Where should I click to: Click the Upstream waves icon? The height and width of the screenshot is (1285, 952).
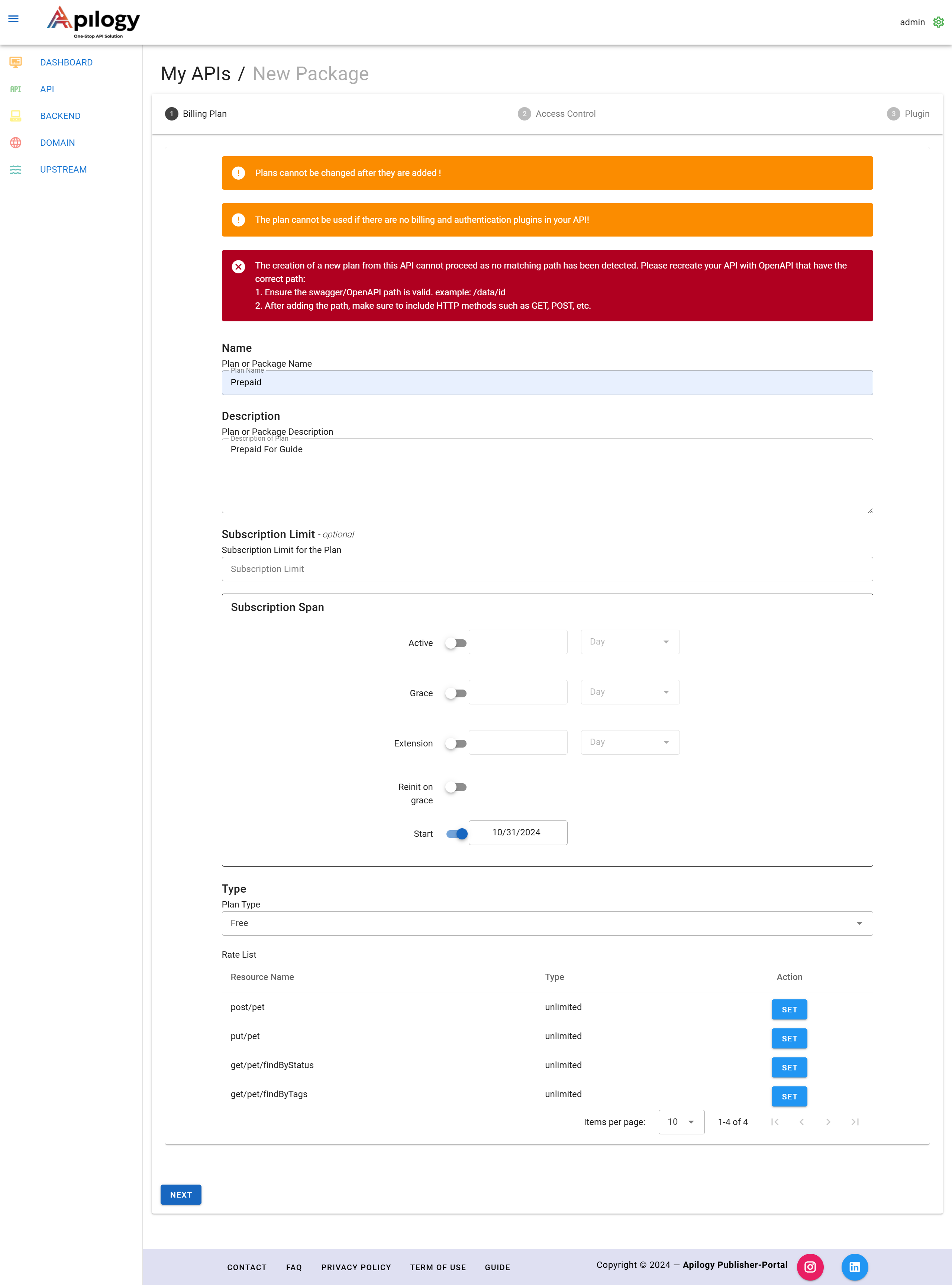[x=16, y=170]
